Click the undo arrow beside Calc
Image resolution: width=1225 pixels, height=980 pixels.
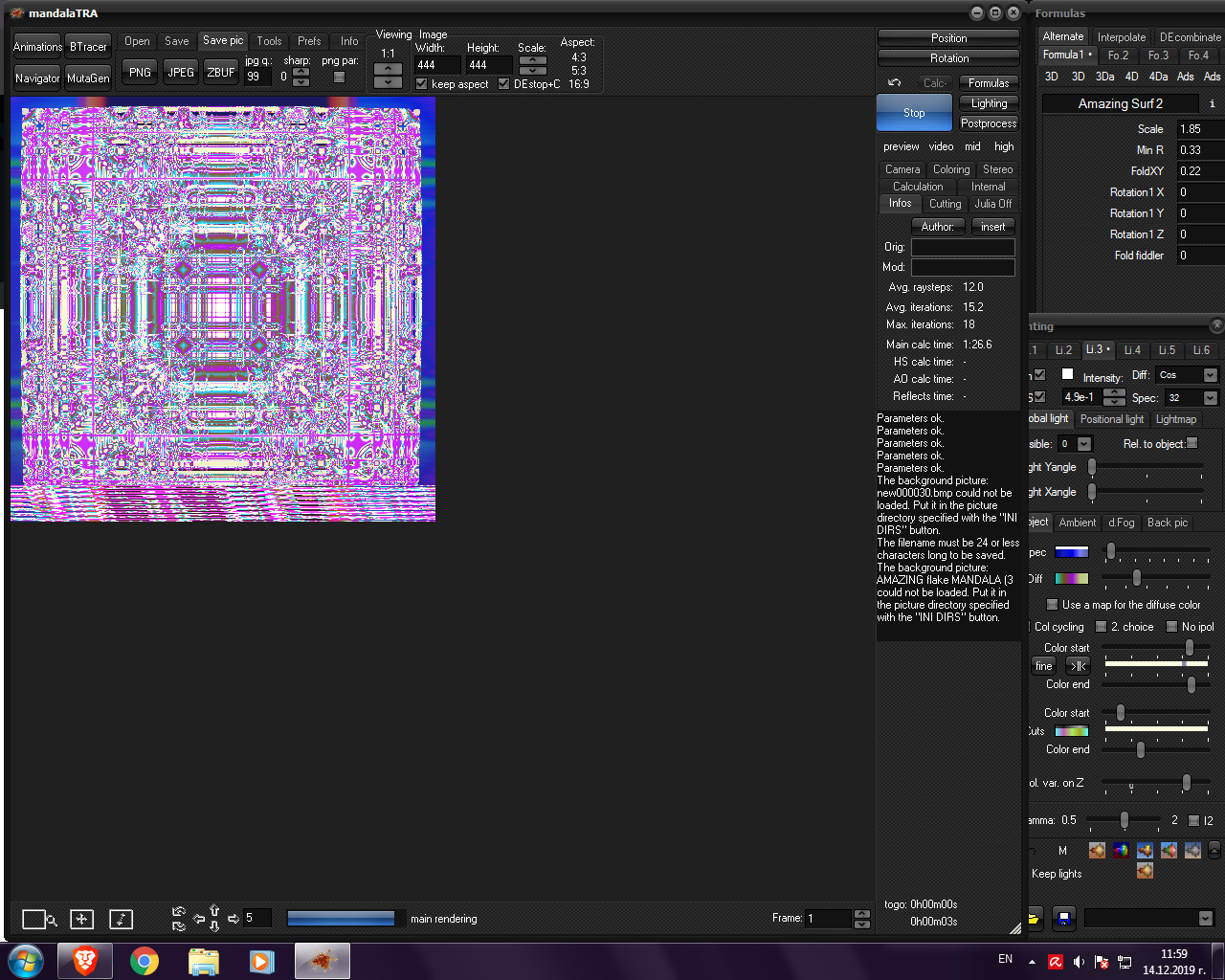895,83
